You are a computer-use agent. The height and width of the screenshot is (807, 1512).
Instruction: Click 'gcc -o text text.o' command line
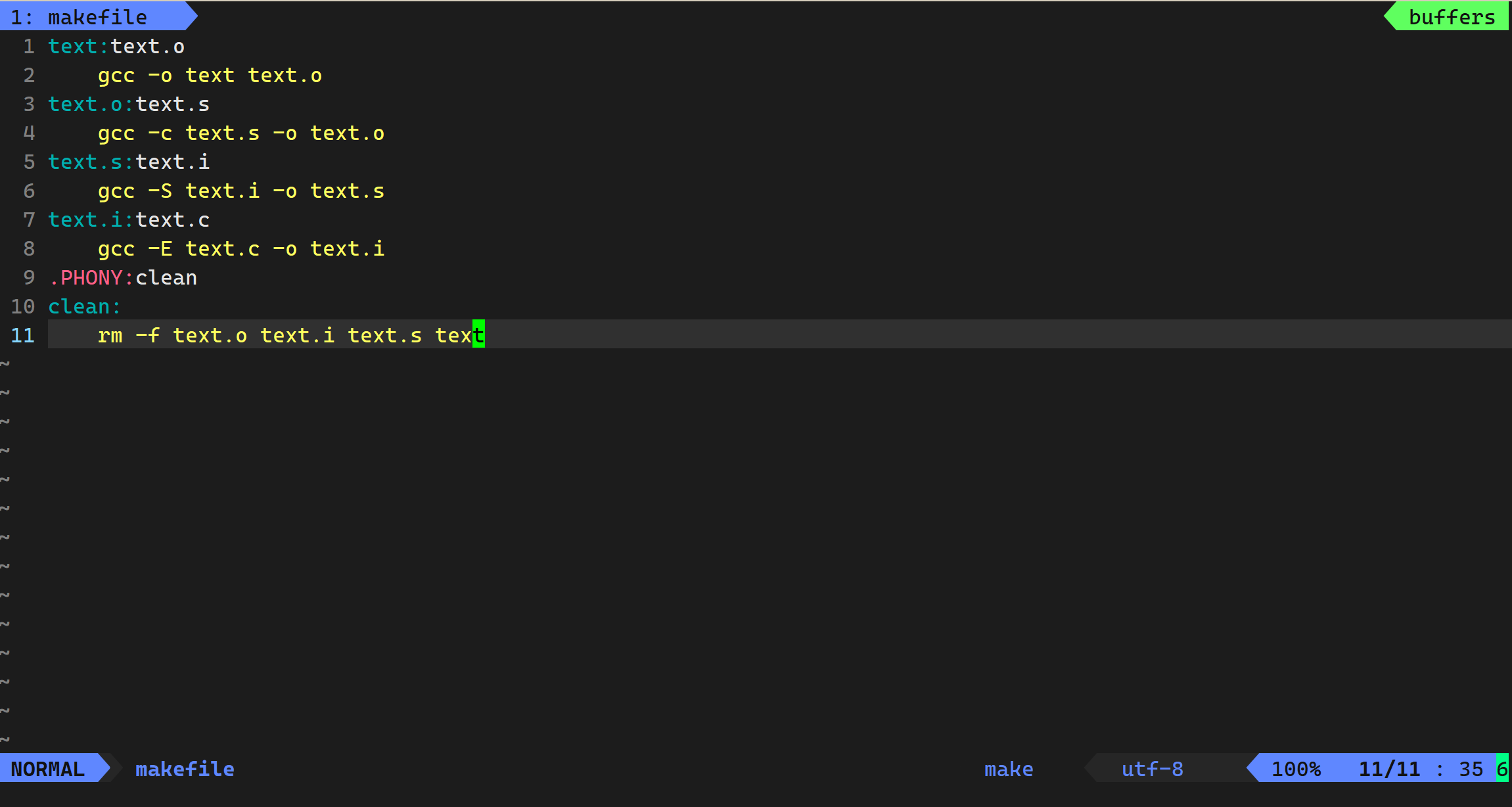click(210, 75)
